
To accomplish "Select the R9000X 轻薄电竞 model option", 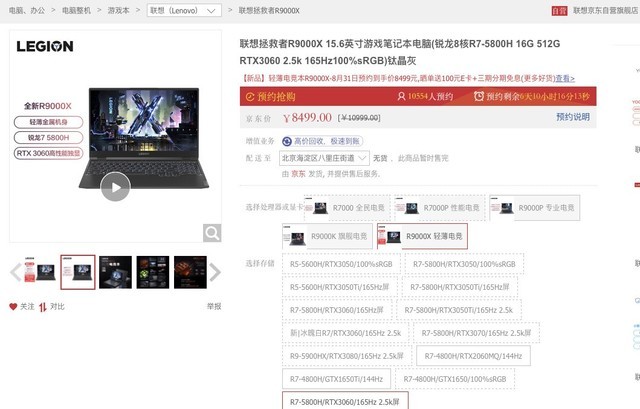I will pos(422,236).
